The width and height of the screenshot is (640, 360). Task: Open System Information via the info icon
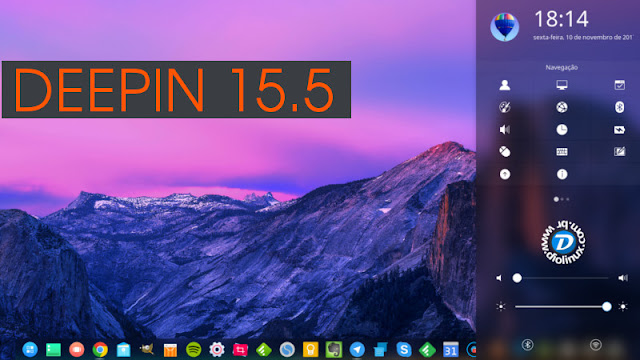[x=562, y=174]
